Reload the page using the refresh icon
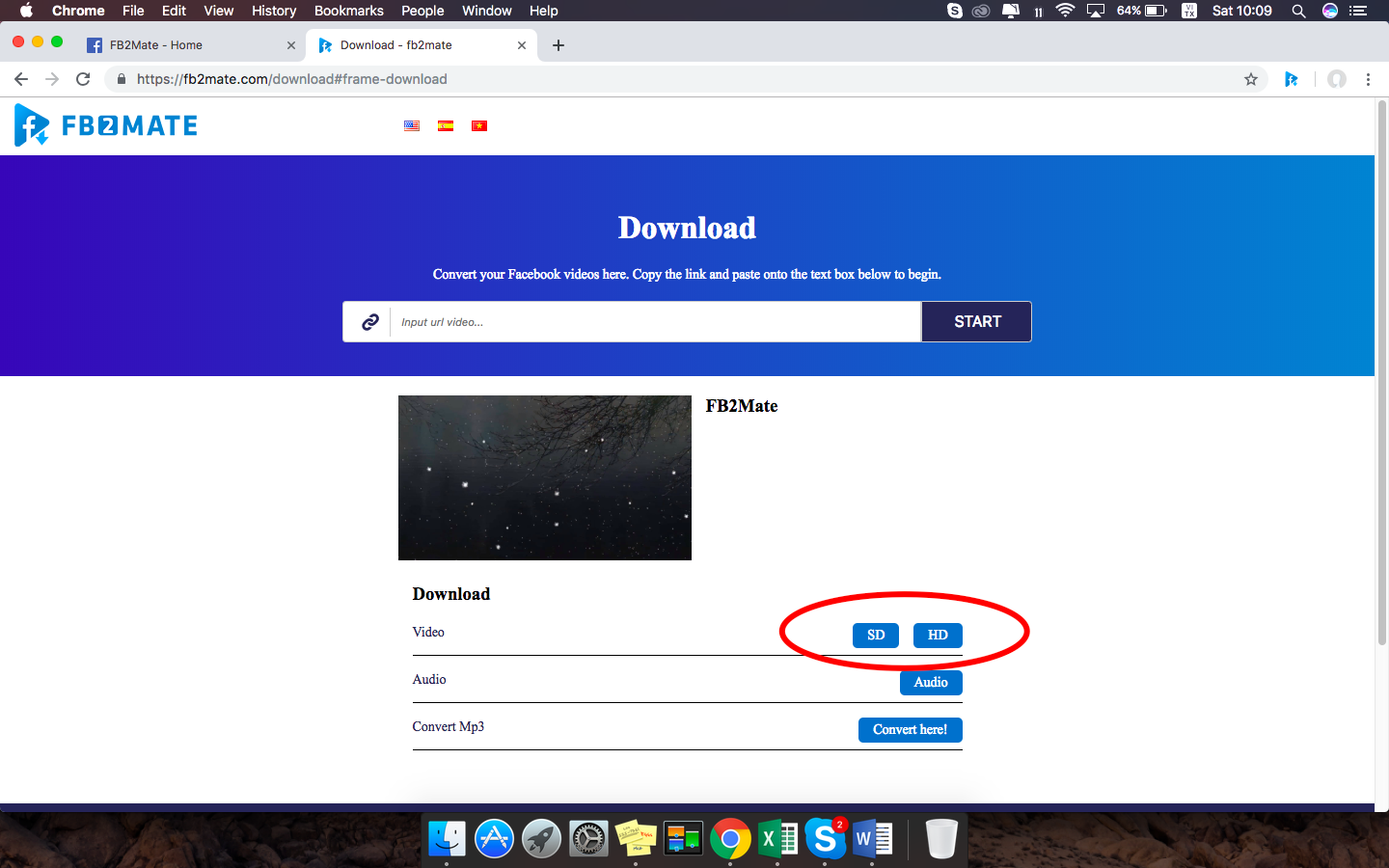The height and width of the screenshot is (868, 1389). (x=83, y=79)
